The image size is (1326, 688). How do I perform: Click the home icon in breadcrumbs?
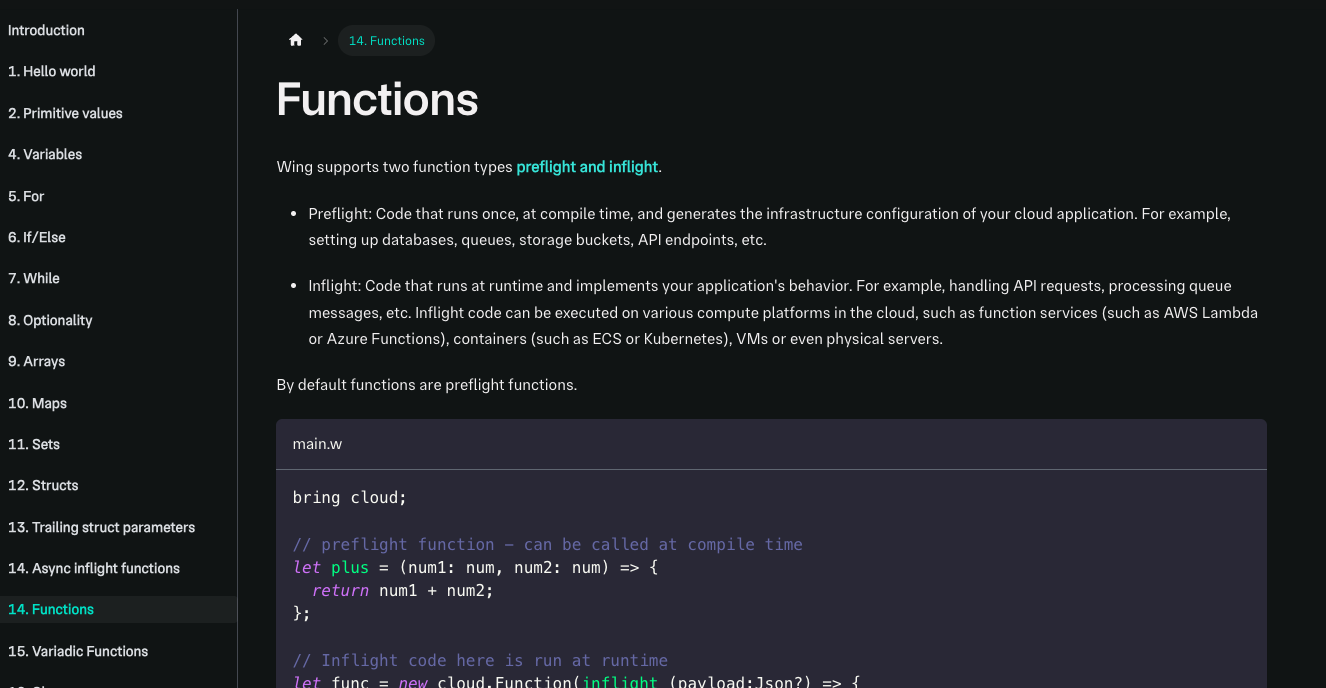click(295, 41)
